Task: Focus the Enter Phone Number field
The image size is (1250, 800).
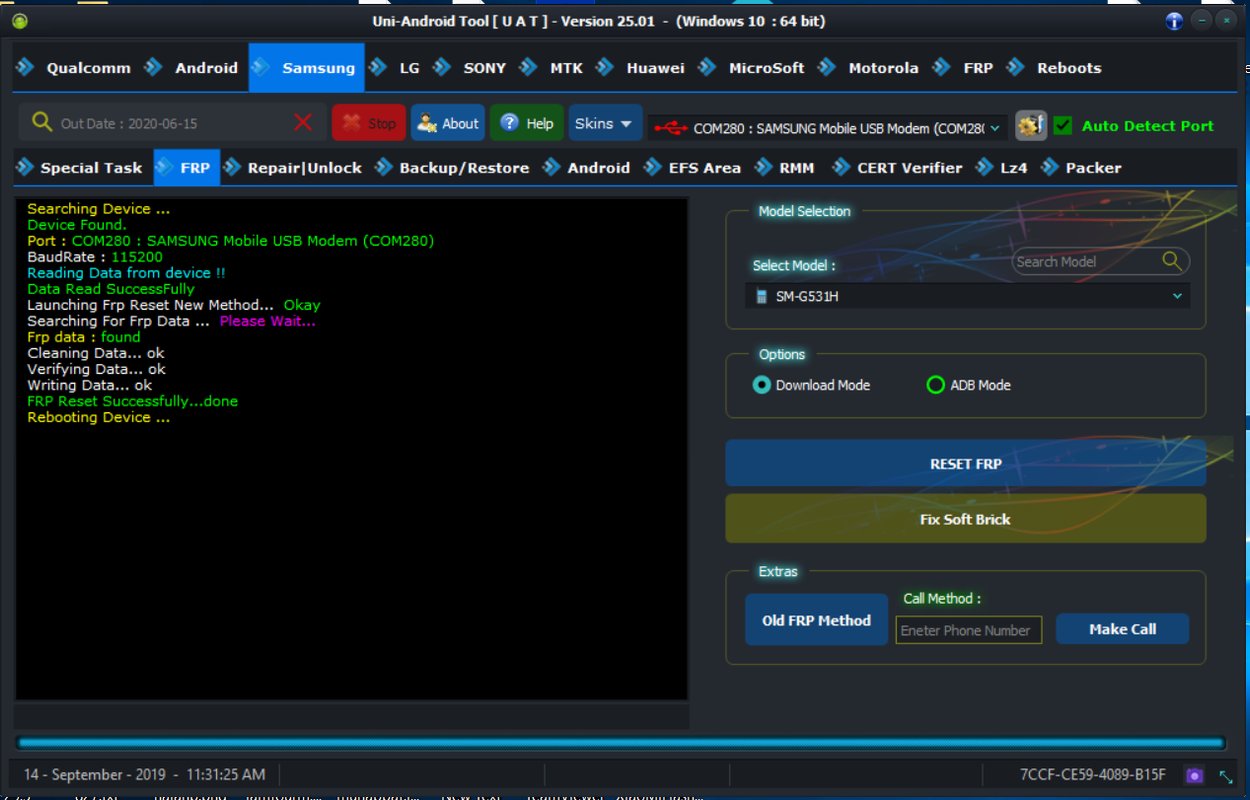Action: click(969, 630)
